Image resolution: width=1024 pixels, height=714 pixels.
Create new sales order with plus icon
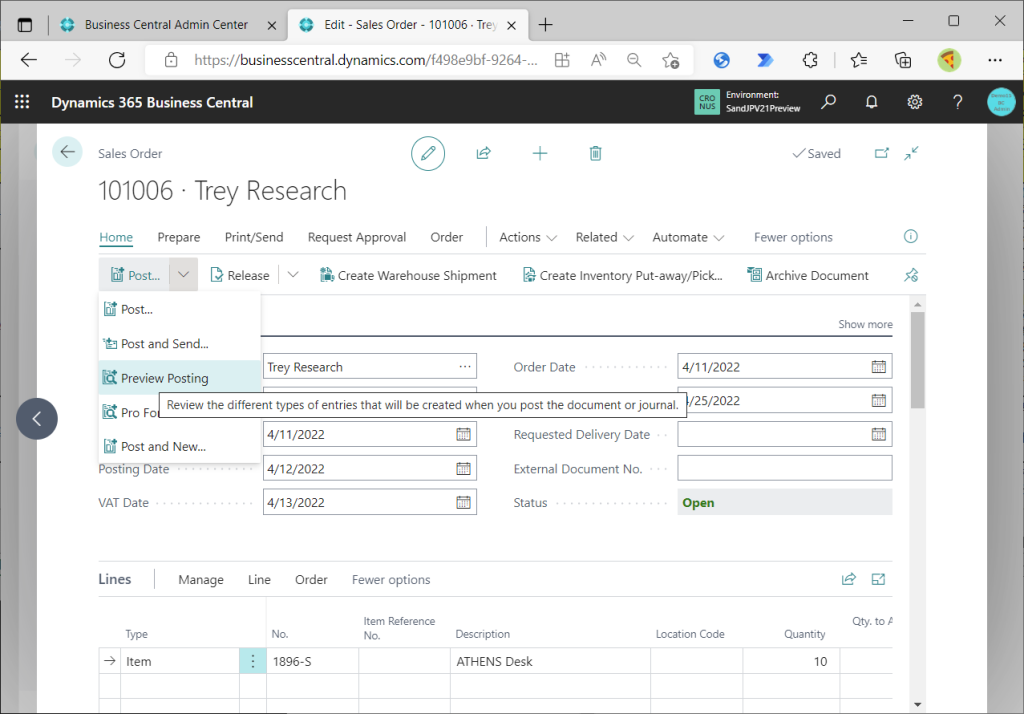coord(539,154)
